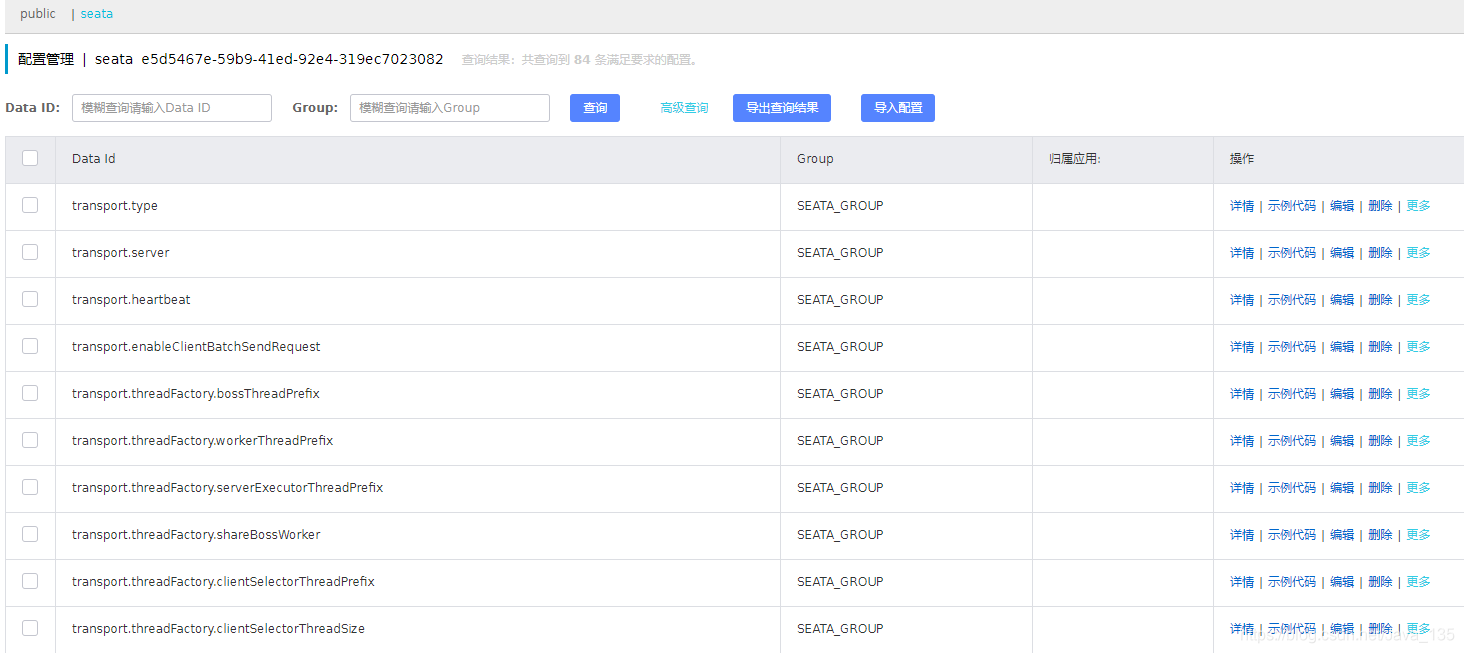Expand 更多 menu for transport.type

pyautogui.click(x=1418, y=206)
